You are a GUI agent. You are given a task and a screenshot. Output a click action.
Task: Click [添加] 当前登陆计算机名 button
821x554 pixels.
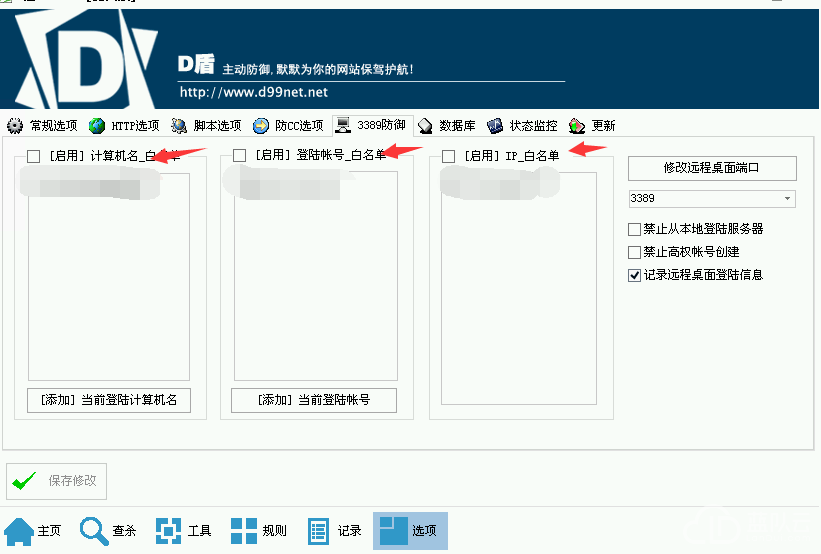pyautogui.click(x=109, y=401)
